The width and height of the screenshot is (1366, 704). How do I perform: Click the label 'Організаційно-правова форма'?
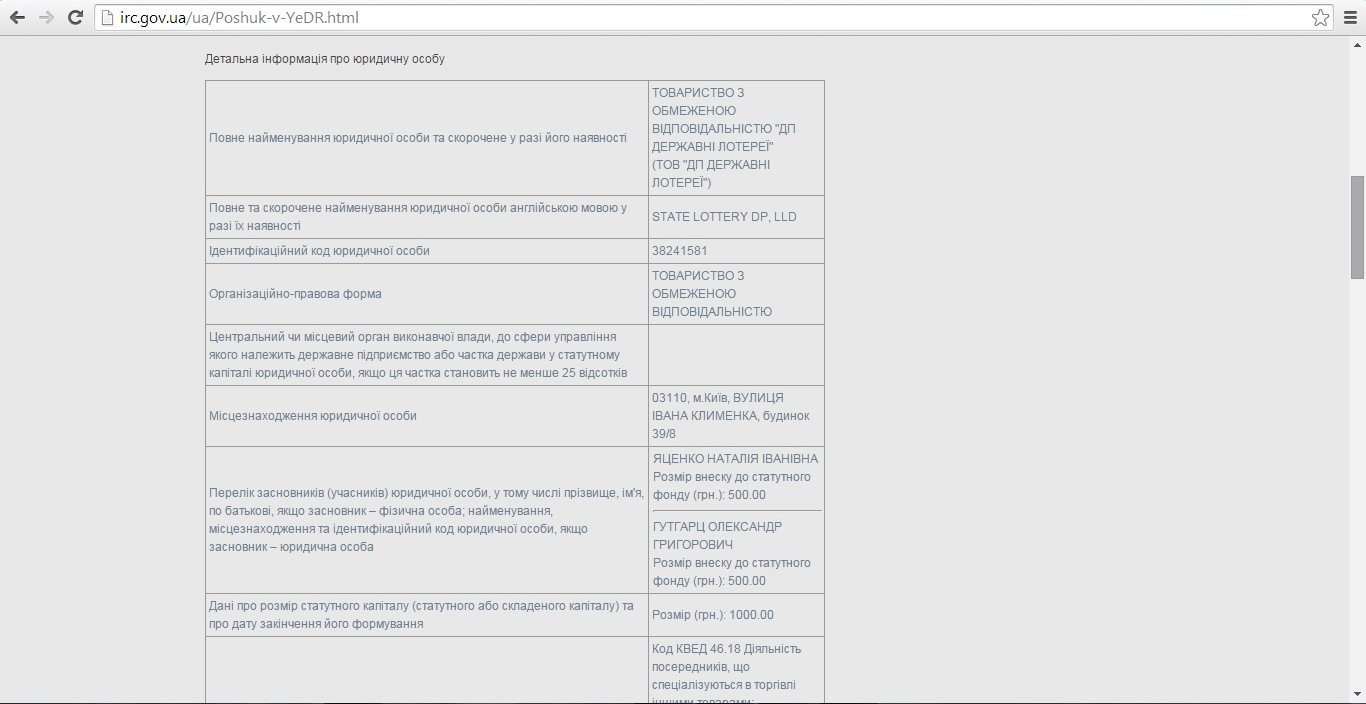[x=295, y=294]
